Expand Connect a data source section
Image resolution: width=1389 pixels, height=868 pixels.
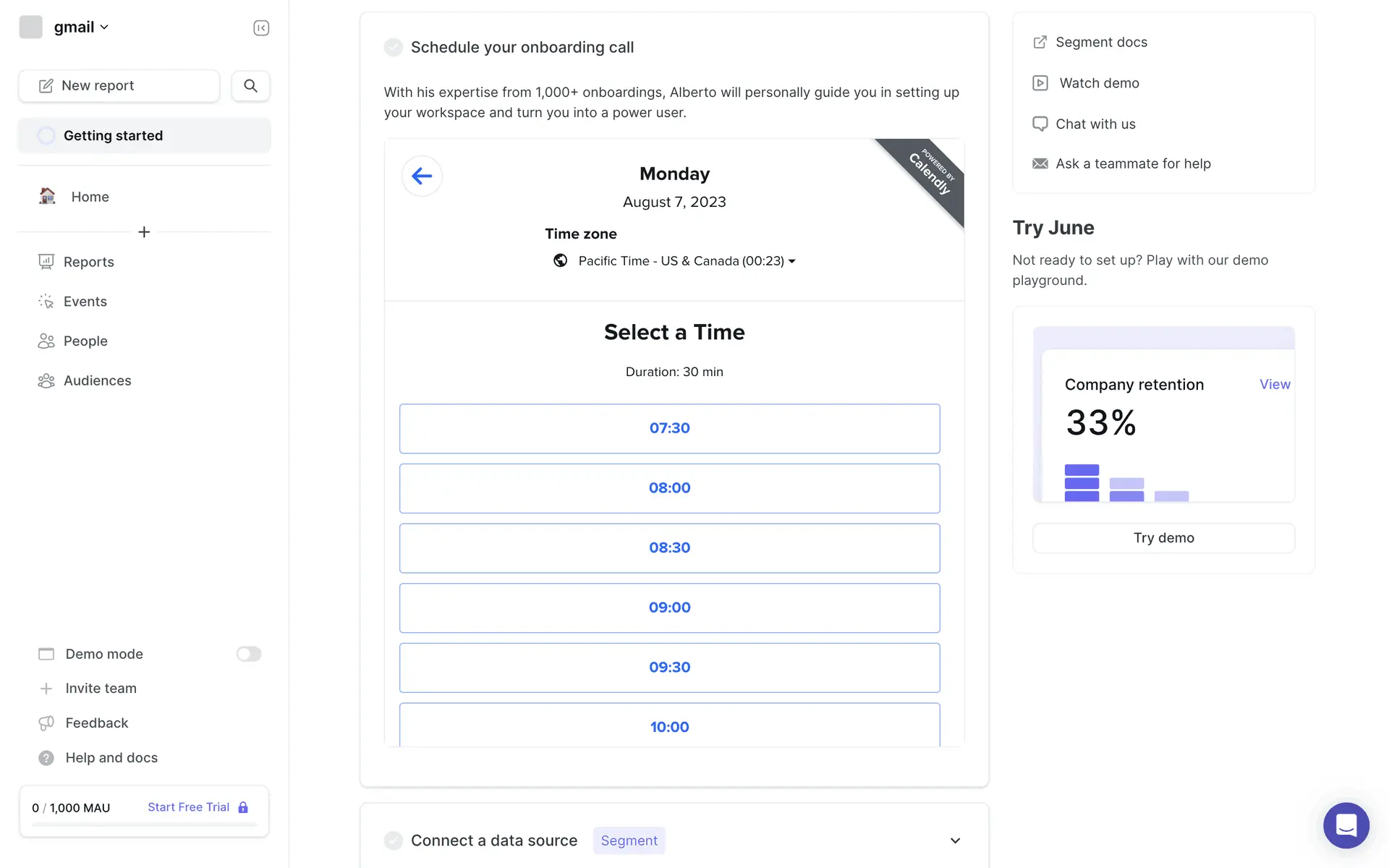click(x=955, y=841)
